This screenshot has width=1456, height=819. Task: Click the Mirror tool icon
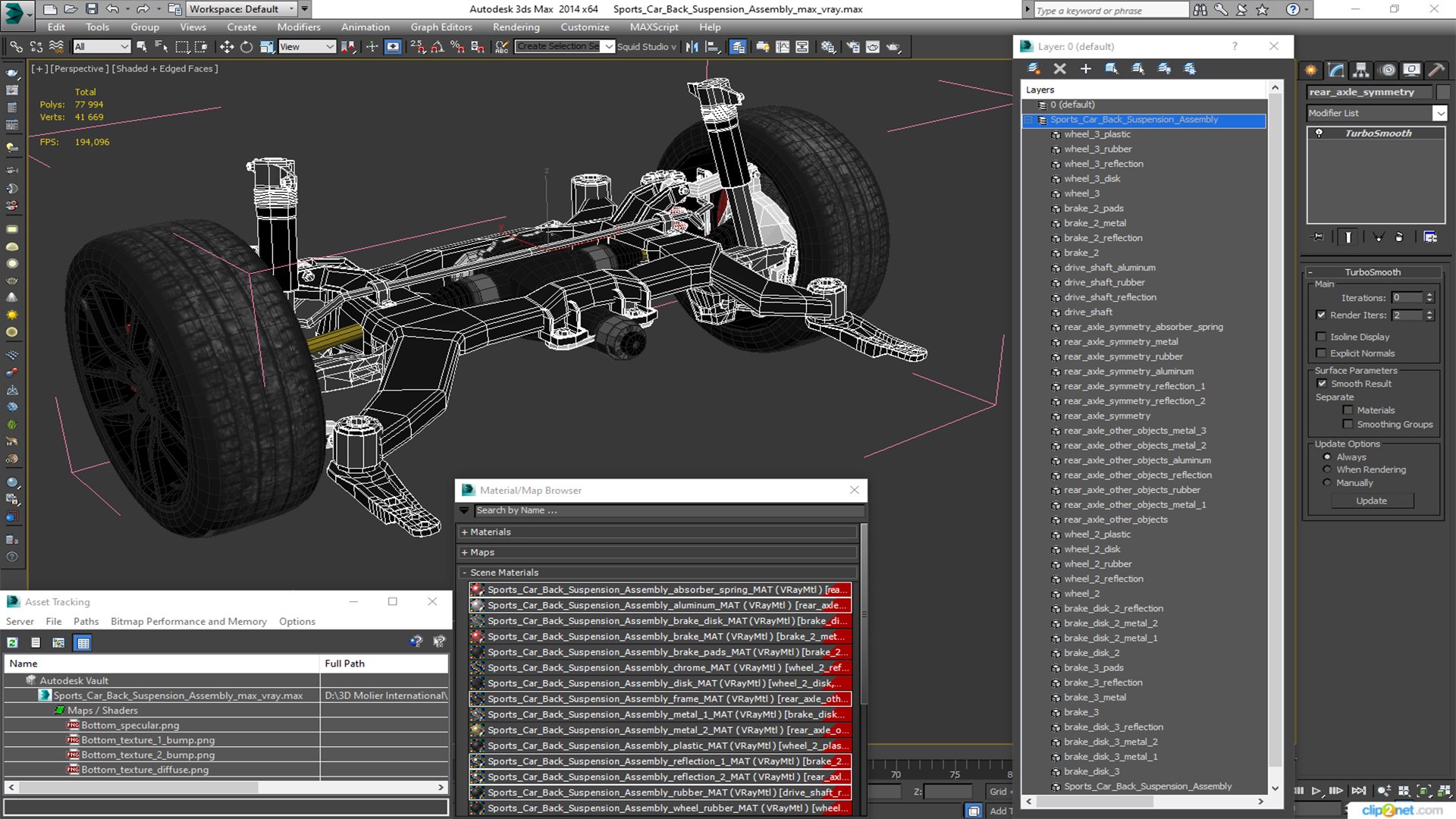tap(692, 47)
